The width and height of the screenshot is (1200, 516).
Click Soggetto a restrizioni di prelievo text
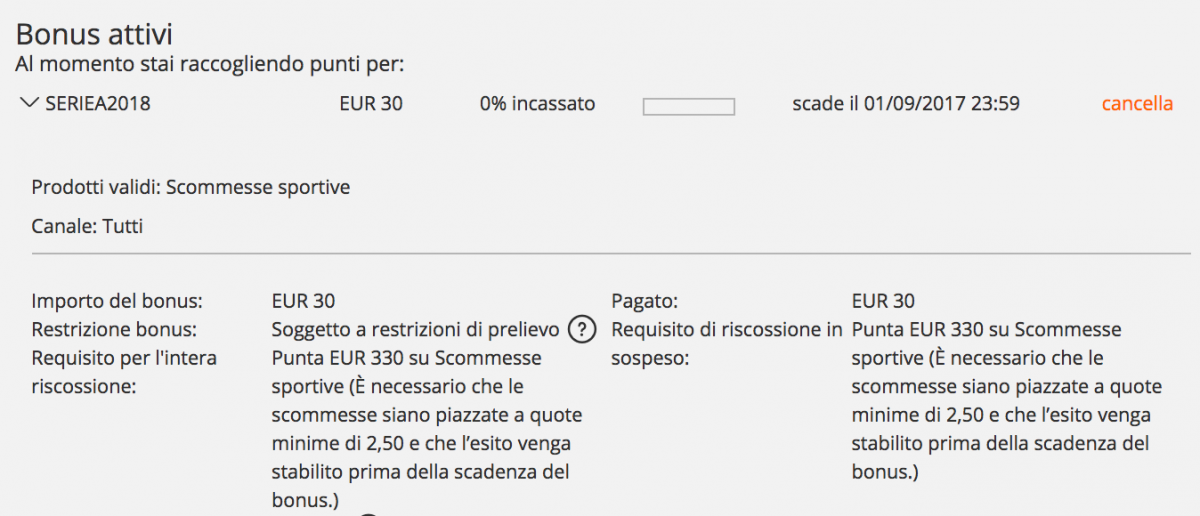tap(415, 330)
